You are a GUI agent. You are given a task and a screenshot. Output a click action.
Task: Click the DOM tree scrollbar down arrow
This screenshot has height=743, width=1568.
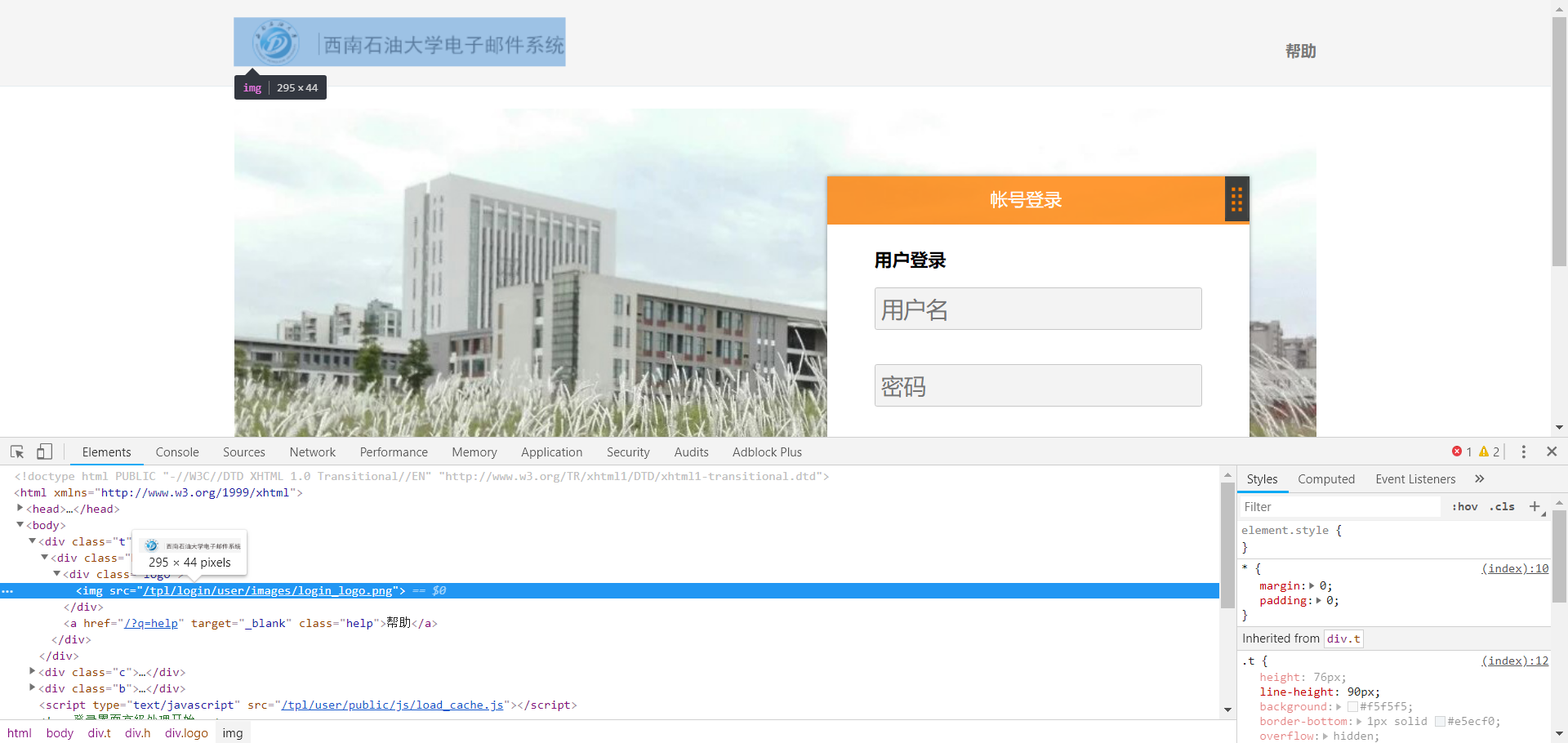coord(1227,710)
